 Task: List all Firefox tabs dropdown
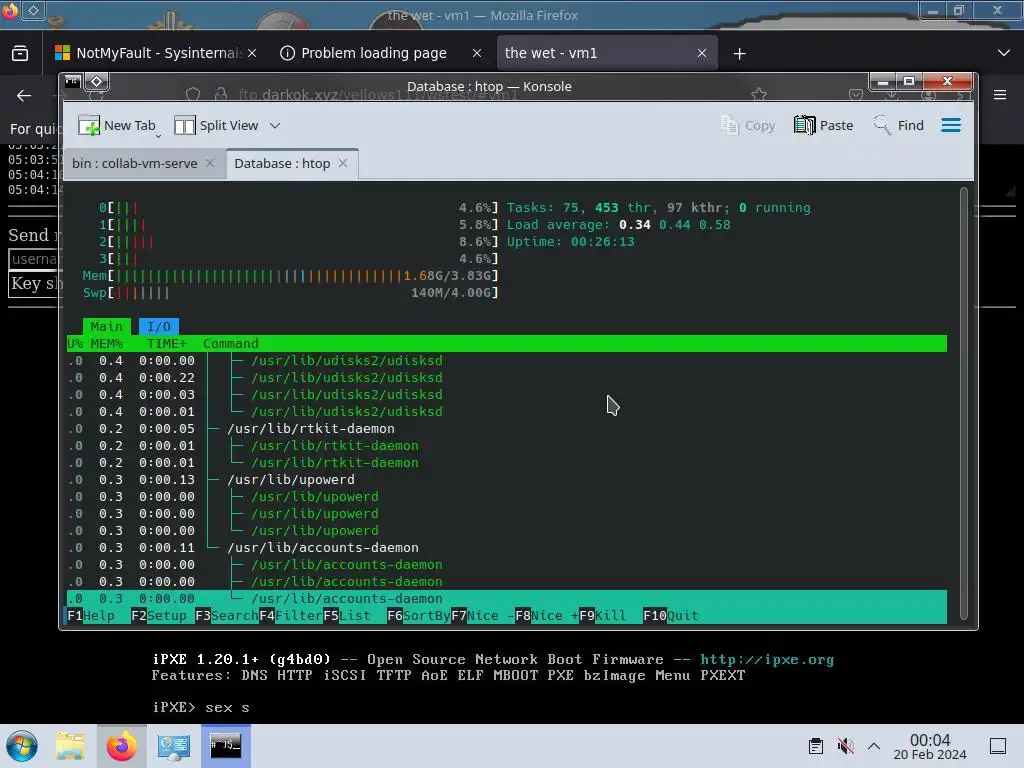pyautogui.click(x=1004, y=53)
